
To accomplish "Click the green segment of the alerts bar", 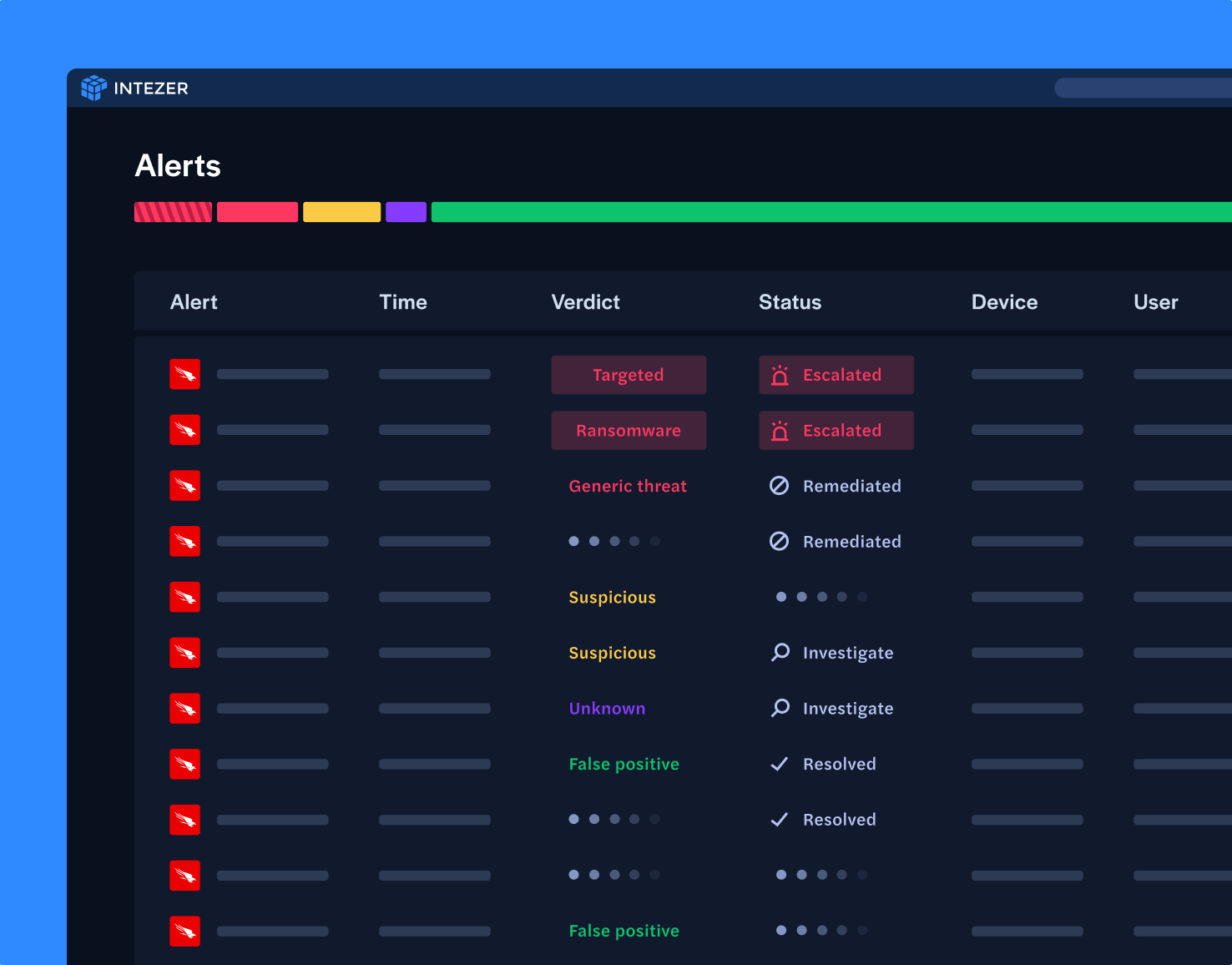I will [831, 212].
